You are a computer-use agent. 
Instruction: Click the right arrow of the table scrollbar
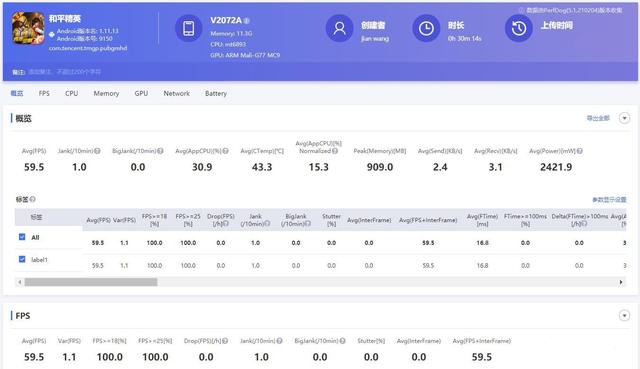pos(621,282)
